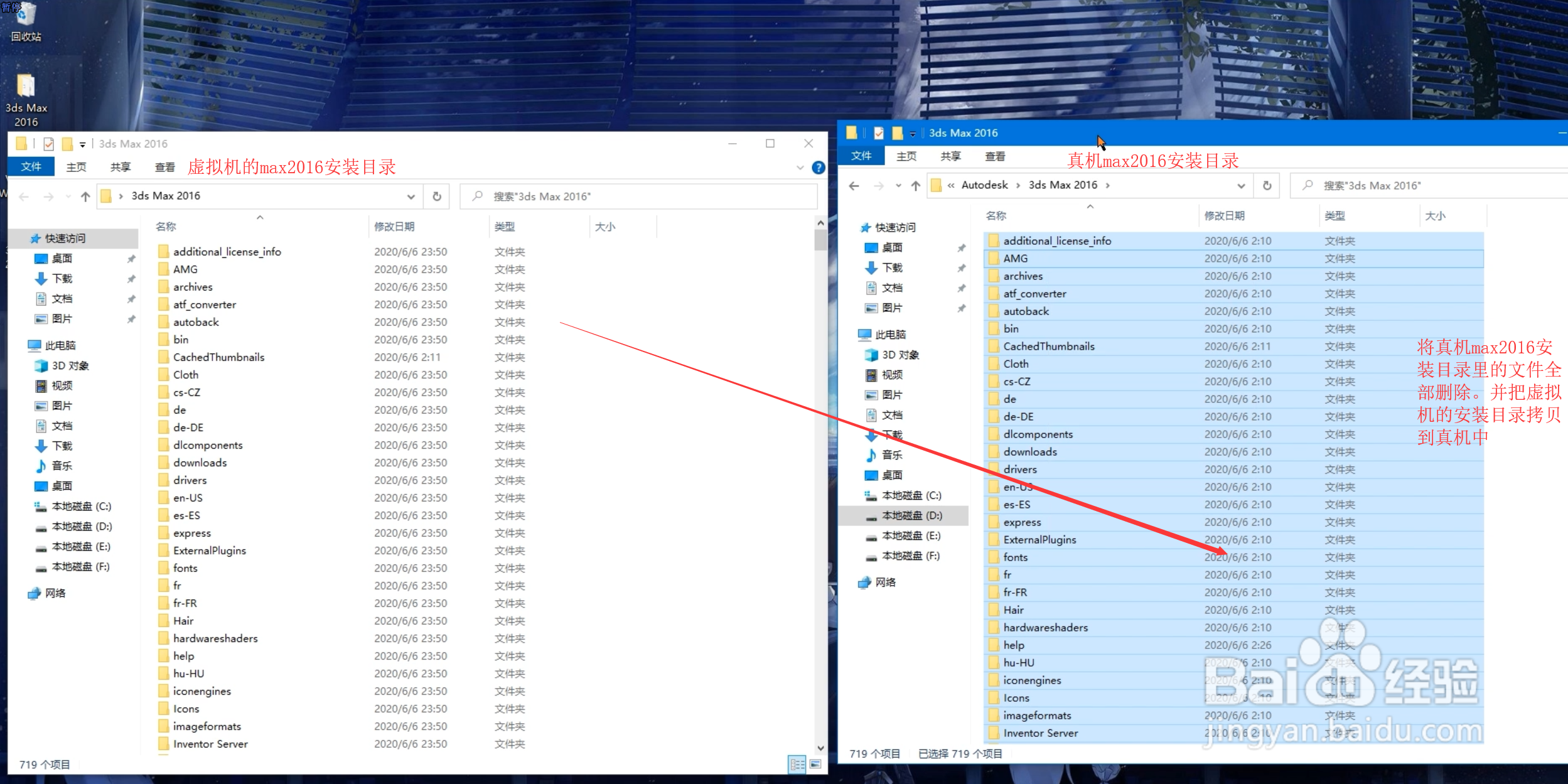Click the properties quick-access icon in the left title bar
This screenshot has height=784, width=1568.
pos(49,144)
